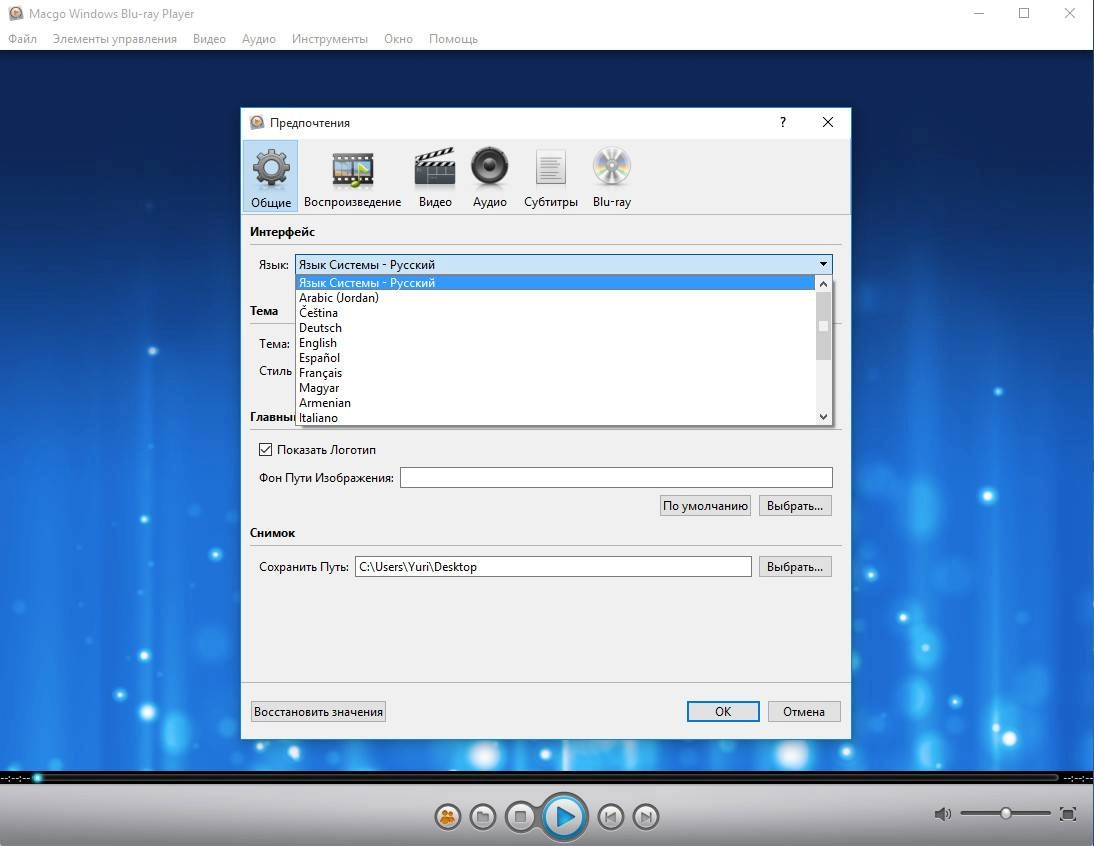Choose Deutsch in the language list
This screenshot has width=1094, height=846.
pos(555,328)
